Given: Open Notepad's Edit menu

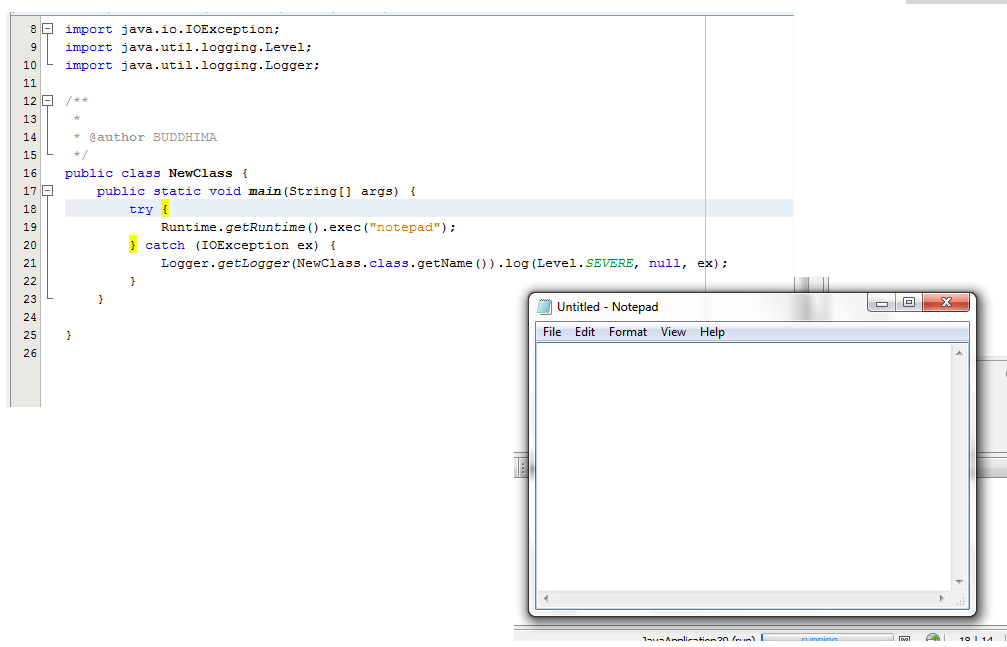Looking at the screenshot, I should (584, 332).
